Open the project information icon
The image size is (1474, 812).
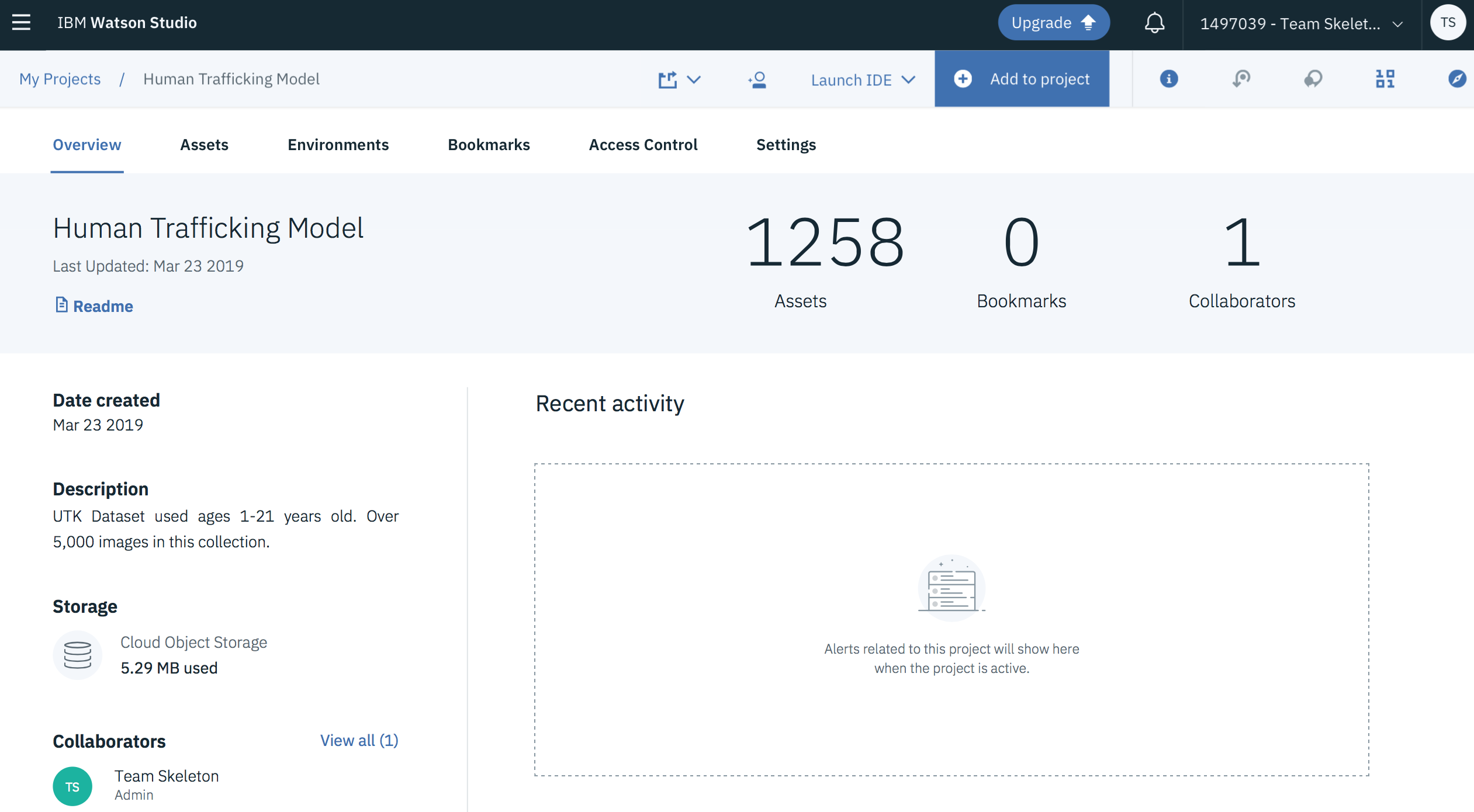1168,79
